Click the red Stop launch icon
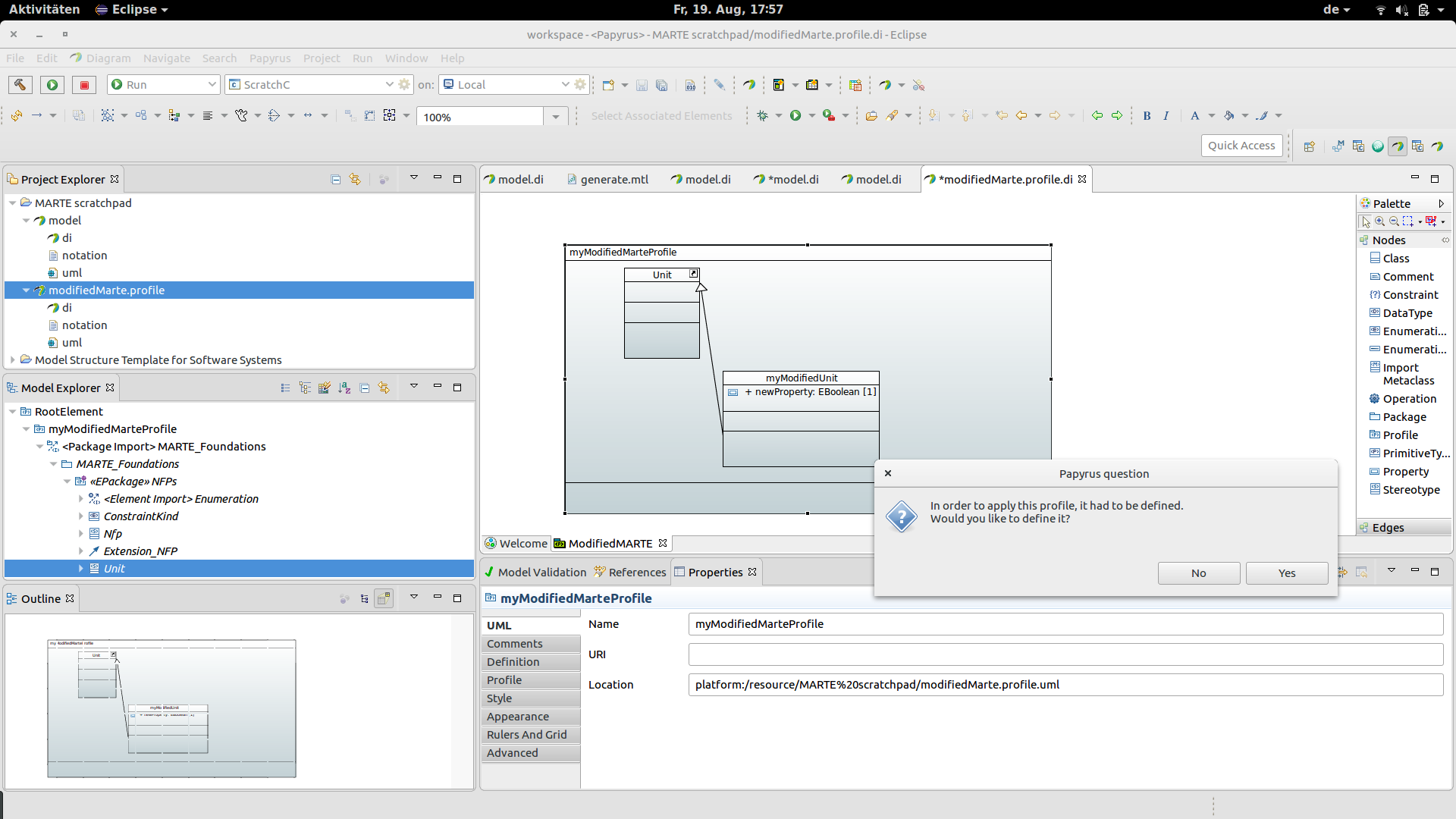 point(84,85)
